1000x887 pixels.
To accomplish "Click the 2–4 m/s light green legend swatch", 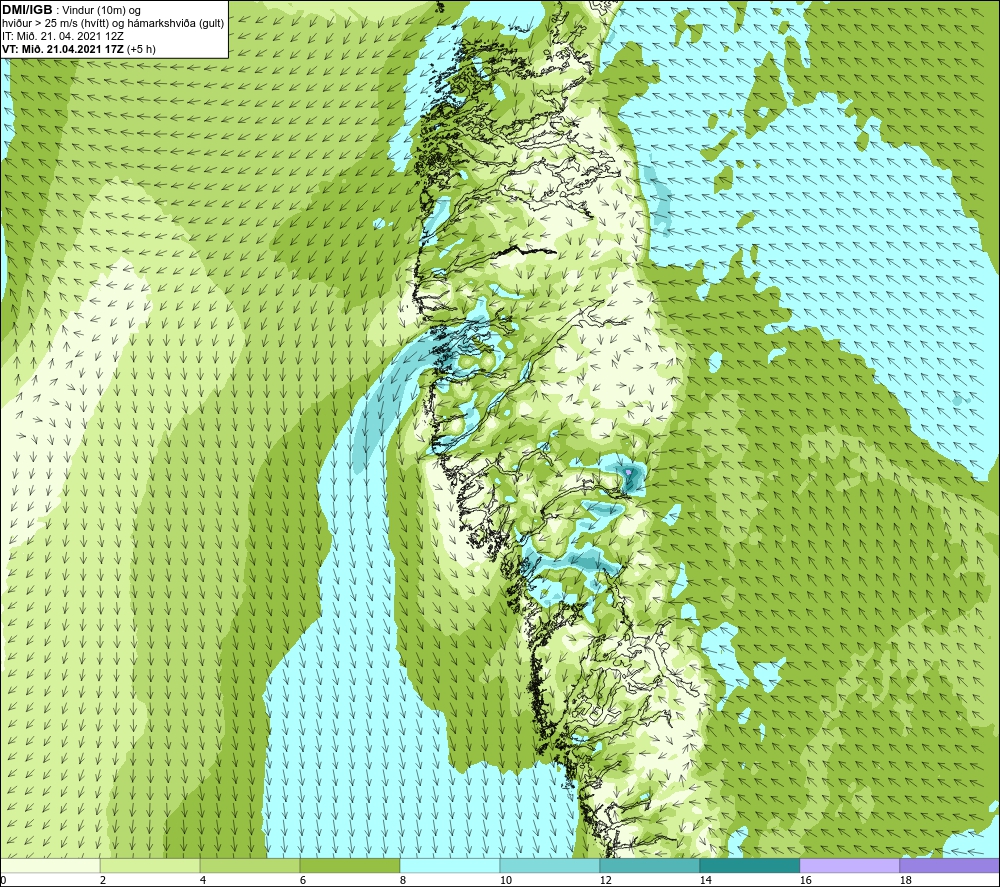I will point(150,865).
